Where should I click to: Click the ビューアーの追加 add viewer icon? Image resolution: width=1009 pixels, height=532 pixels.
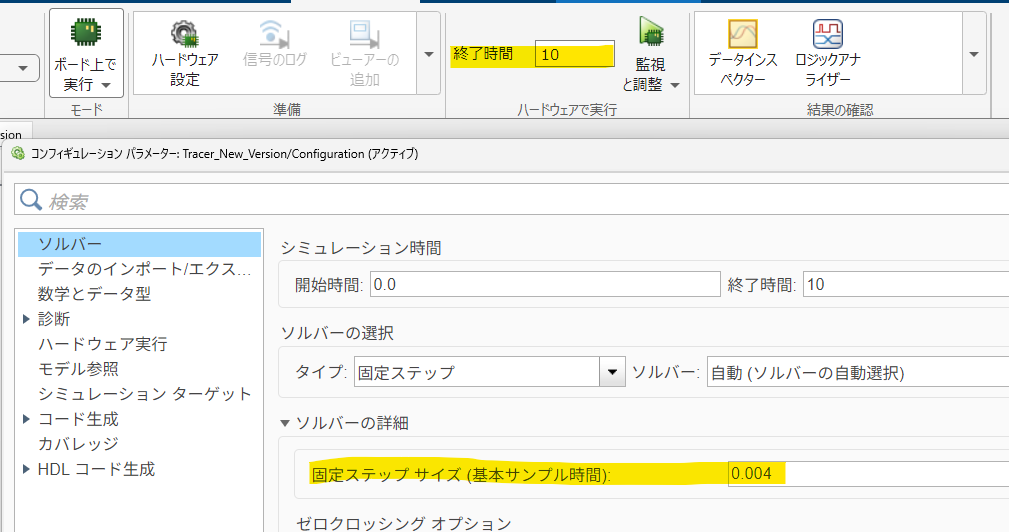pos(364,54)
